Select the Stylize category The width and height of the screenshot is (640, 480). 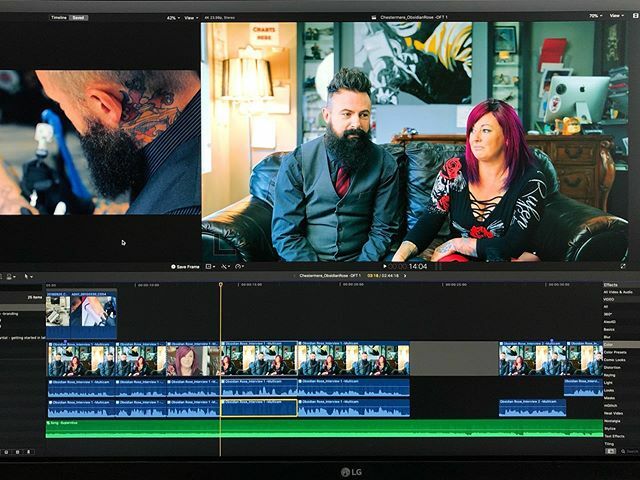click(x=610, y=429)
